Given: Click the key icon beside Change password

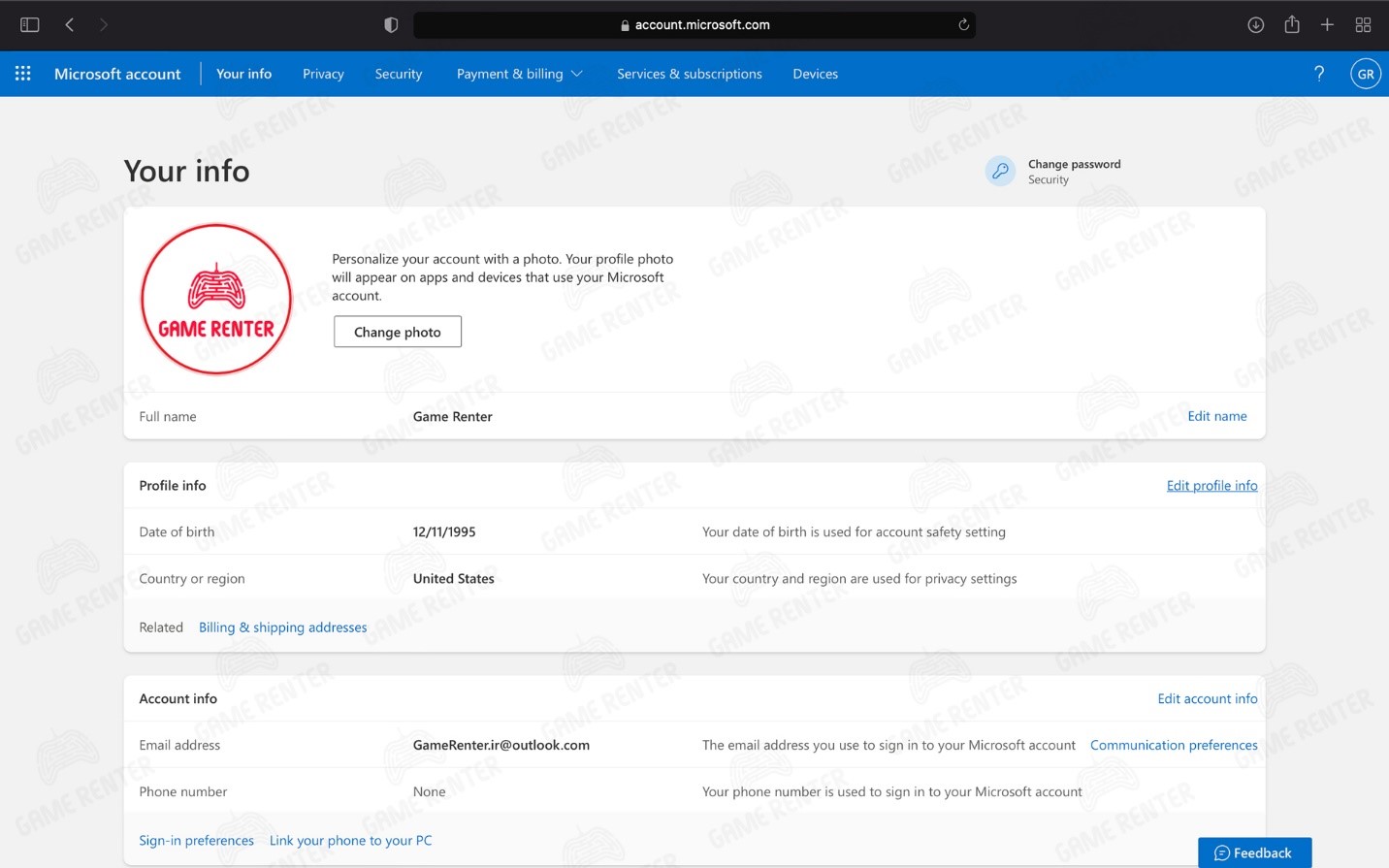Looking at the screenshot, I should click(x=1000, y=172).
